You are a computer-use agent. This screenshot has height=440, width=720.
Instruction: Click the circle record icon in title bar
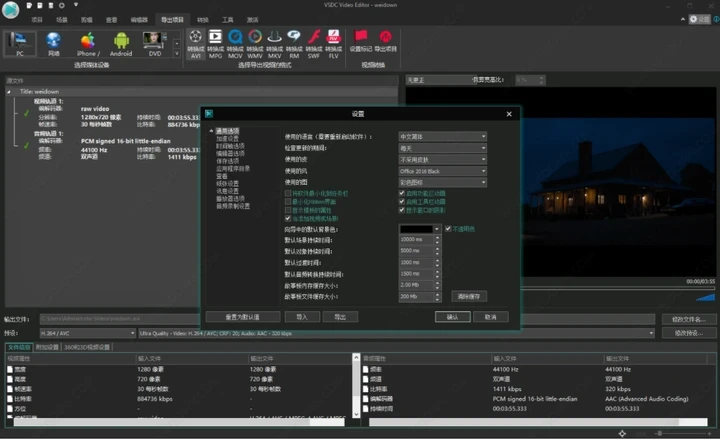(x=62, y=6)
